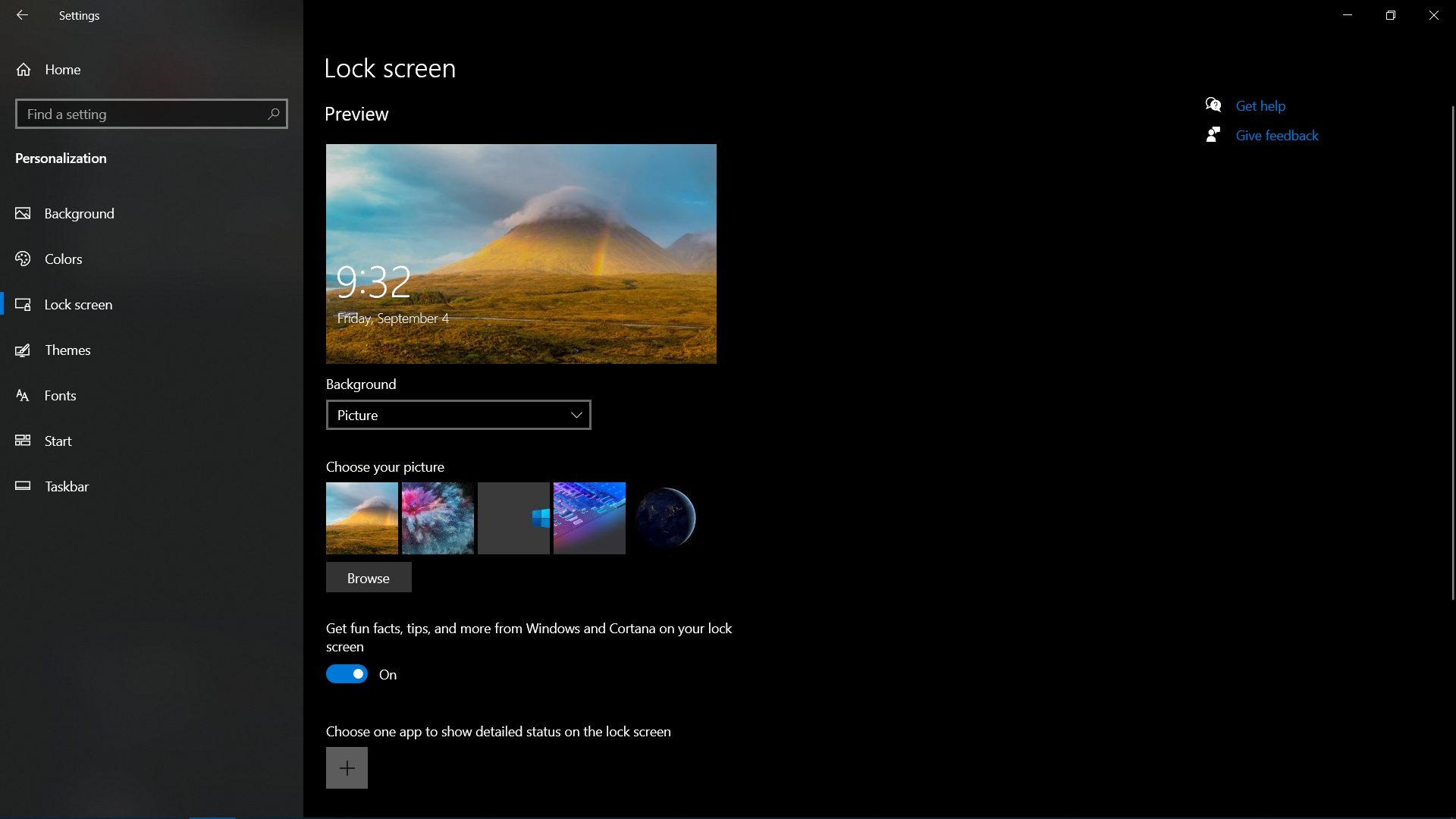Click the Find a setting search field
1456x819 pixels.
[x=151, y=113]
